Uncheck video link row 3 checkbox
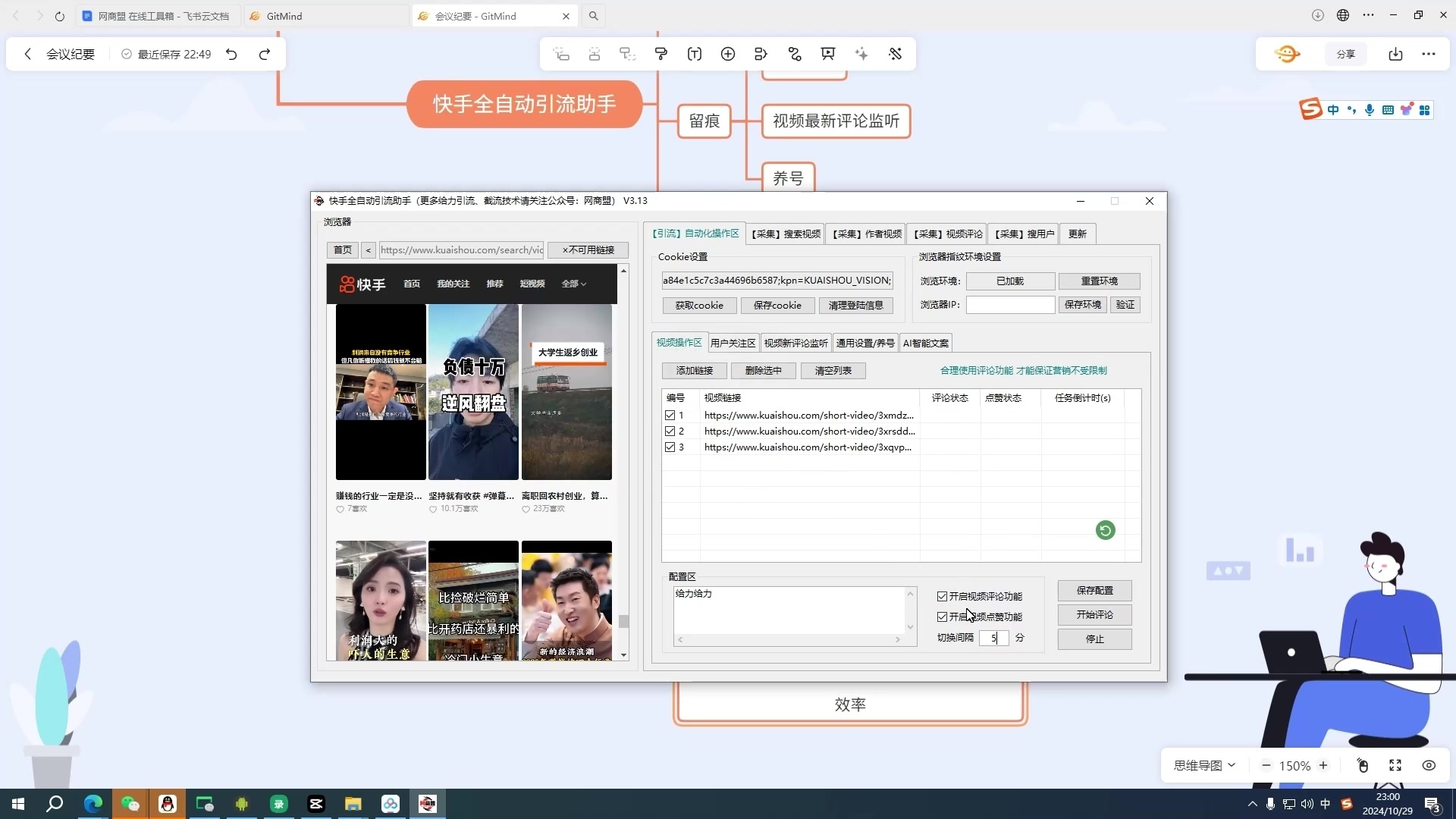1456x819 pixels. point(670,447)
